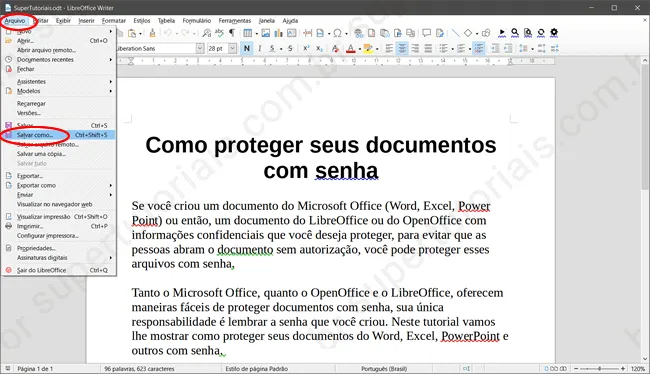The image size is (650, 374).
Task: Click the Undo arrow icon
Action: coord(167,33)
